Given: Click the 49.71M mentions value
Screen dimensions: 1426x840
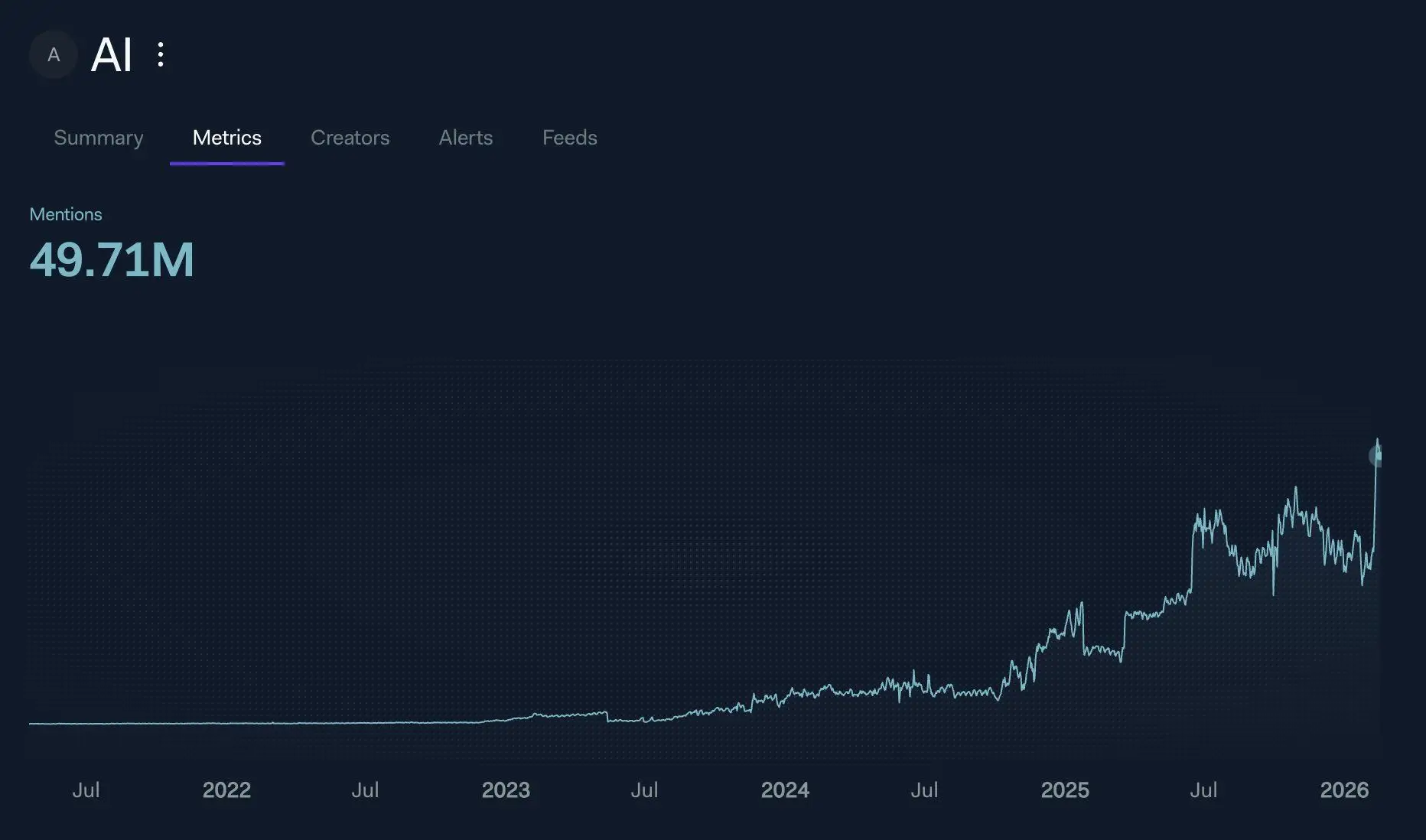Looking at the screenshot, I should [112, 259].
